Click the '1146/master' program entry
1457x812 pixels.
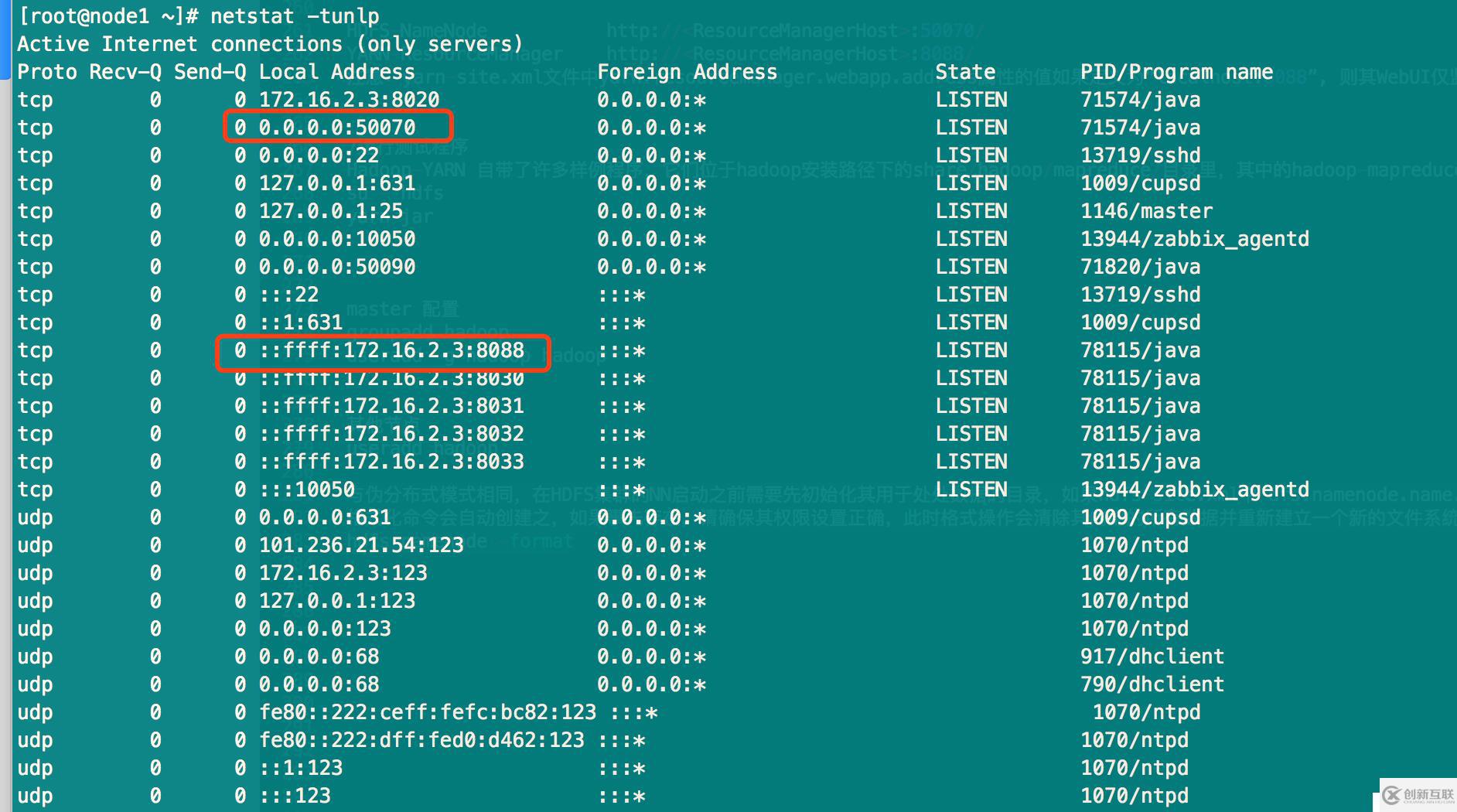pos(1147,211)
